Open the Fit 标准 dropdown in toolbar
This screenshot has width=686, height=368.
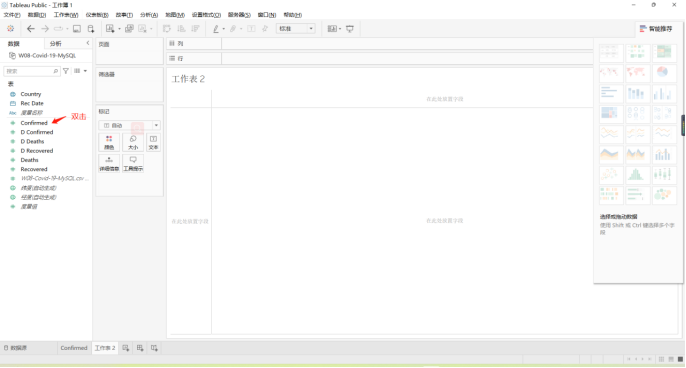point(295,29)
